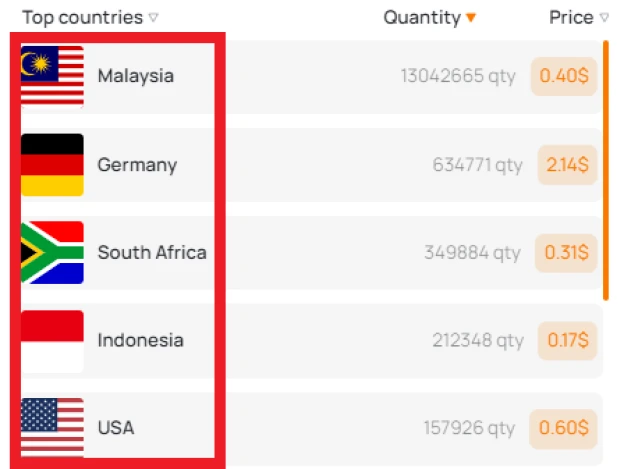Pick the 0.60$ USA price button
This screenshot has width=624, height=469.
563,428
